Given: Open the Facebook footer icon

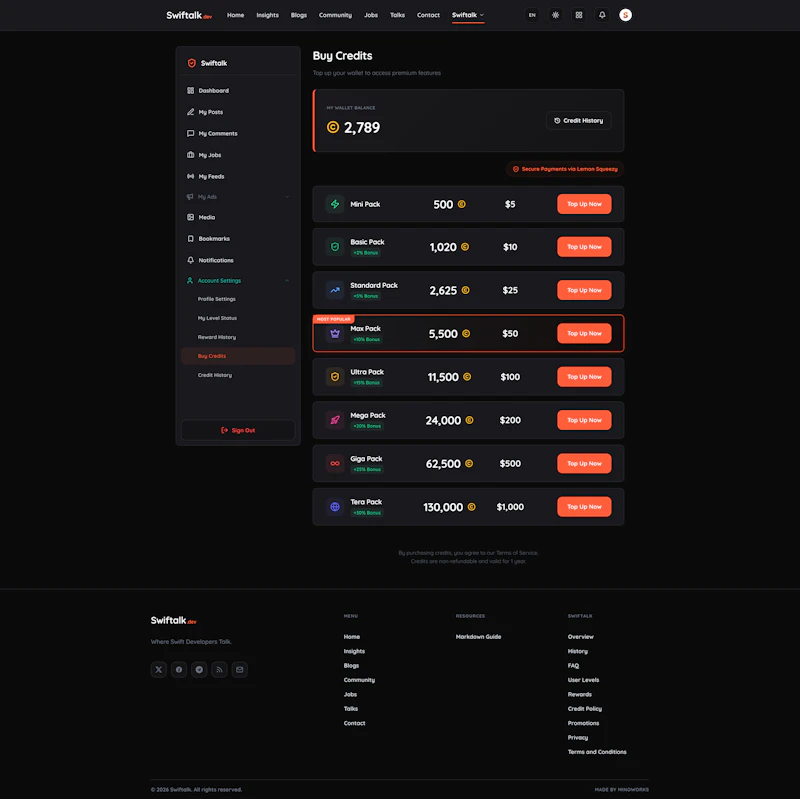Looking at the screenshot, I should click(179, 669).
